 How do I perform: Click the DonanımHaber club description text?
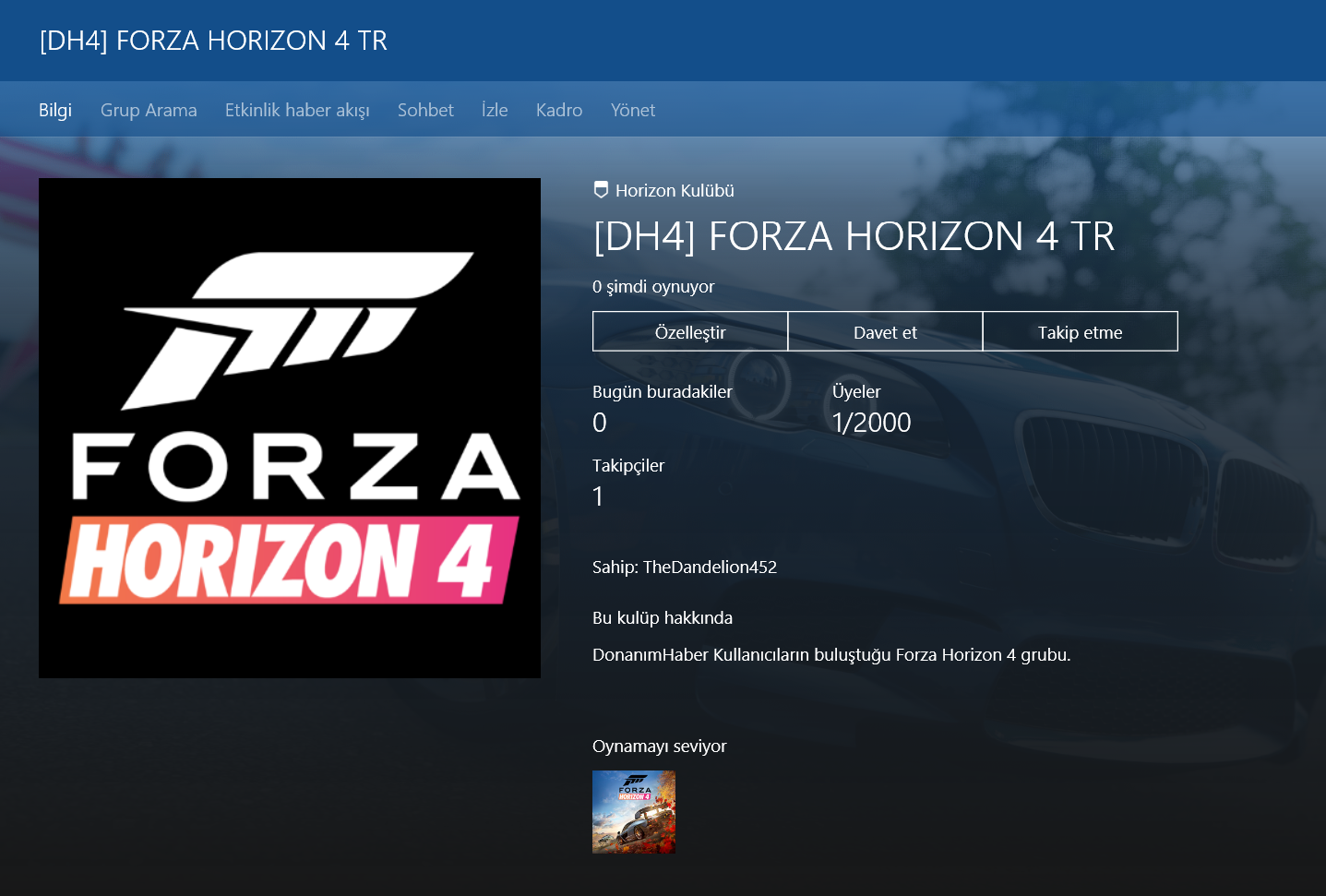pos(831,654)
